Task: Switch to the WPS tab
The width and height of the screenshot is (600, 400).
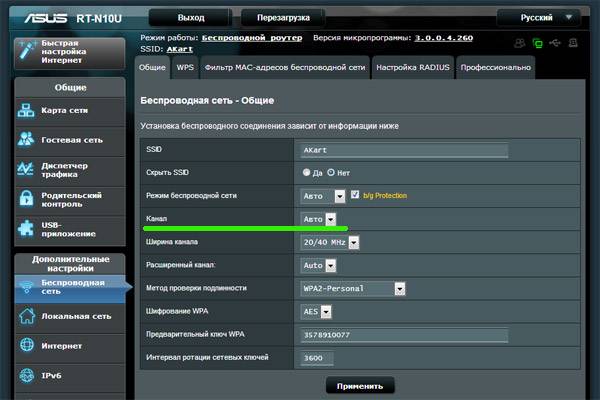Action: coord(185,67)
